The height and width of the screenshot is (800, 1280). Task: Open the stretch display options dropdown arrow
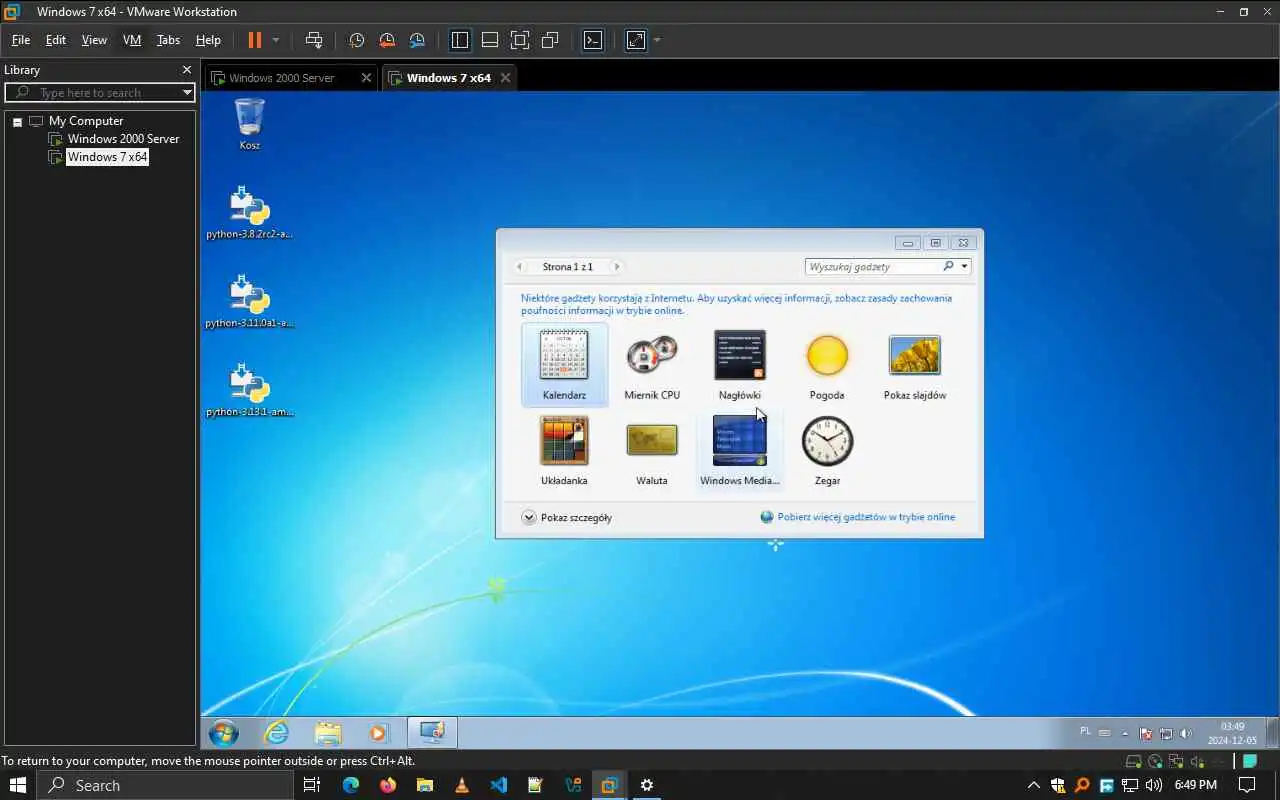tap(657, 40)
